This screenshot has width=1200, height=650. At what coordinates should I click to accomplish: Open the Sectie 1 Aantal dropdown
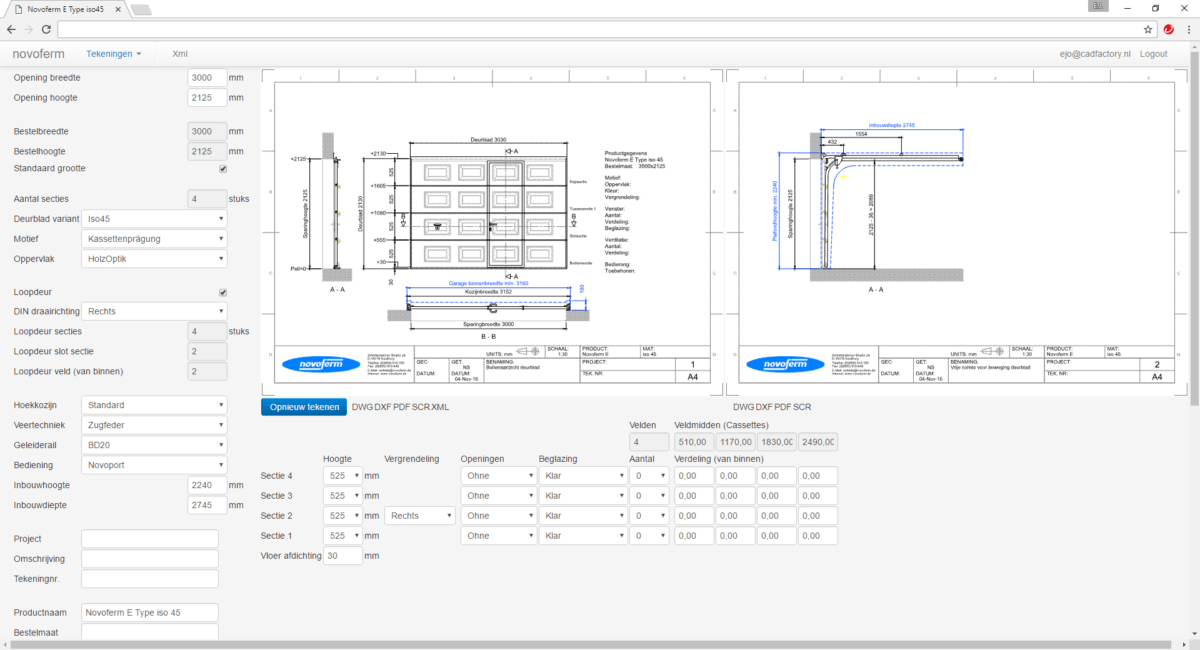point(649,536)
